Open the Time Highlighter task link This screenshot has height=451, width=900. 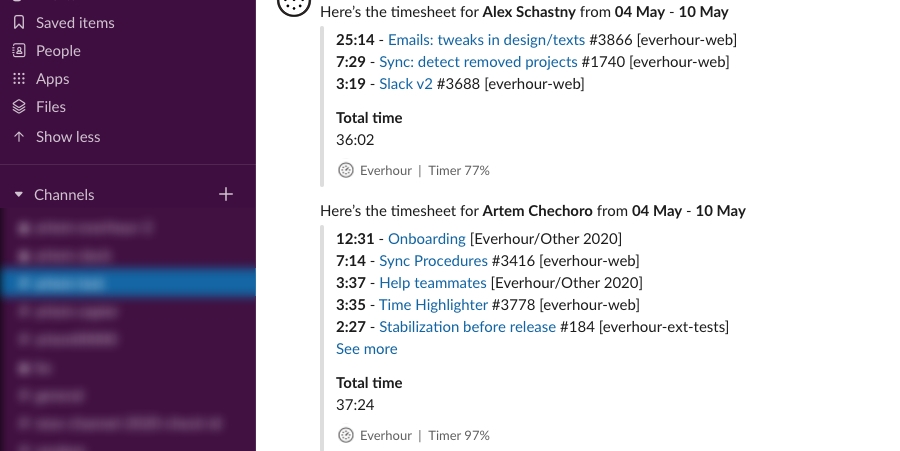(x=433, y=305)
